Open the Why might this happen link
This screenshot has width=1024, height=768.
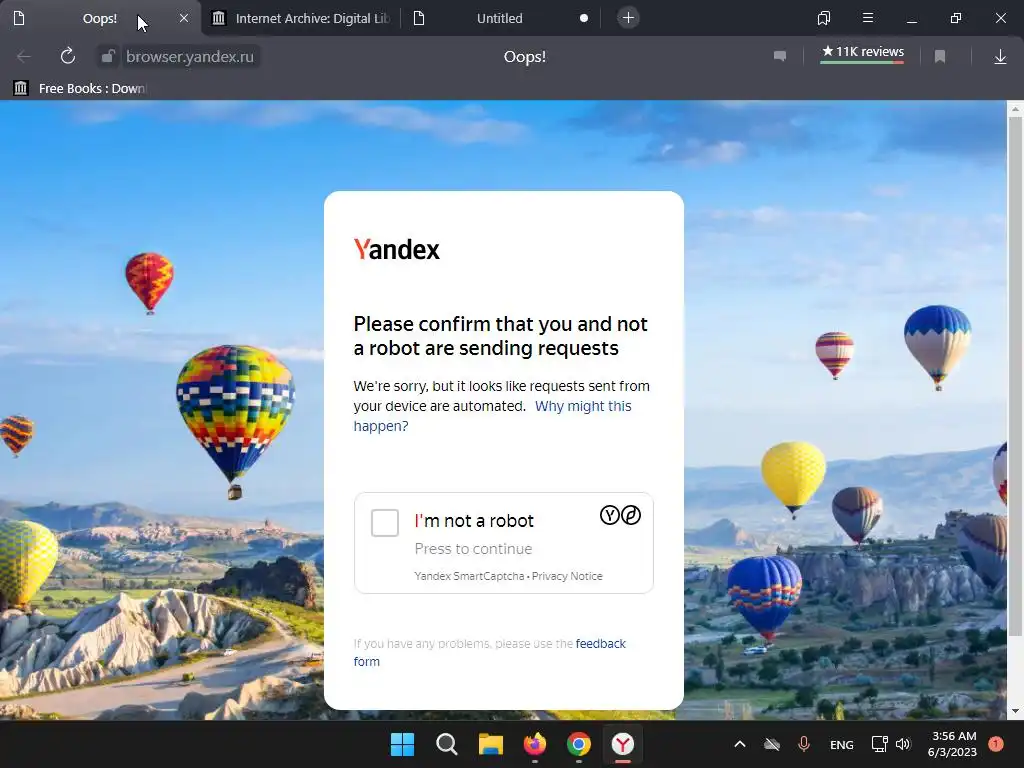pyautogui.click(x=492, y=416)
